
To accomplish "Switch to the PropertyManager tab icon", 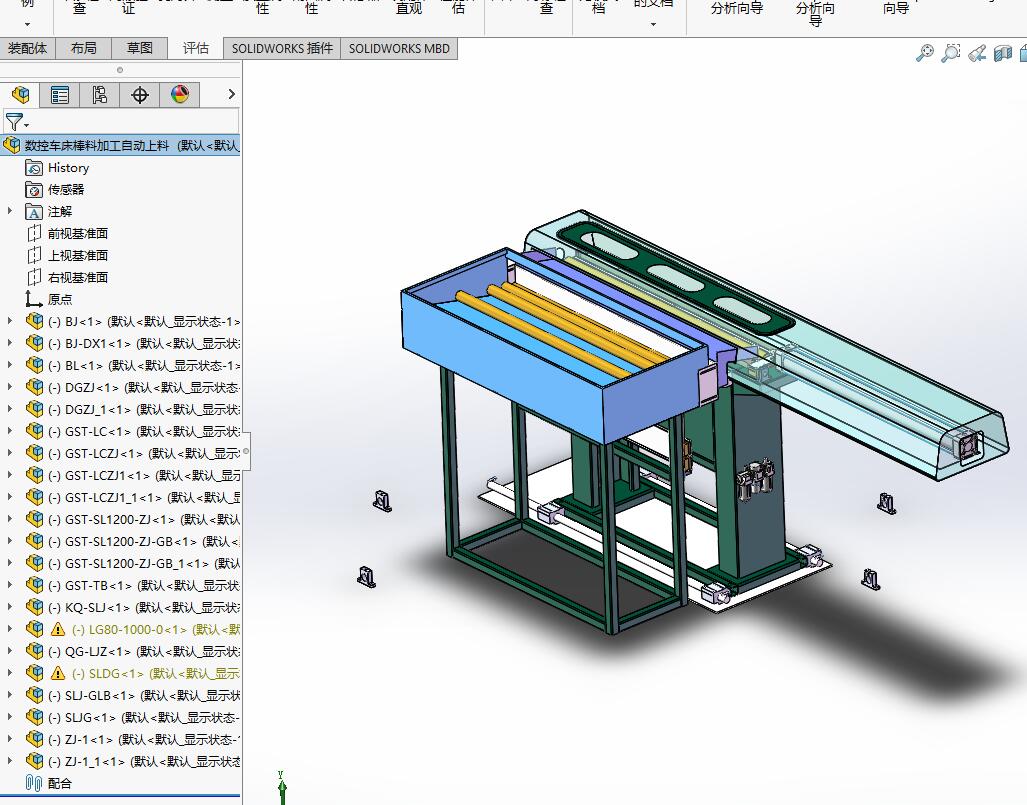I will point(60,95).
